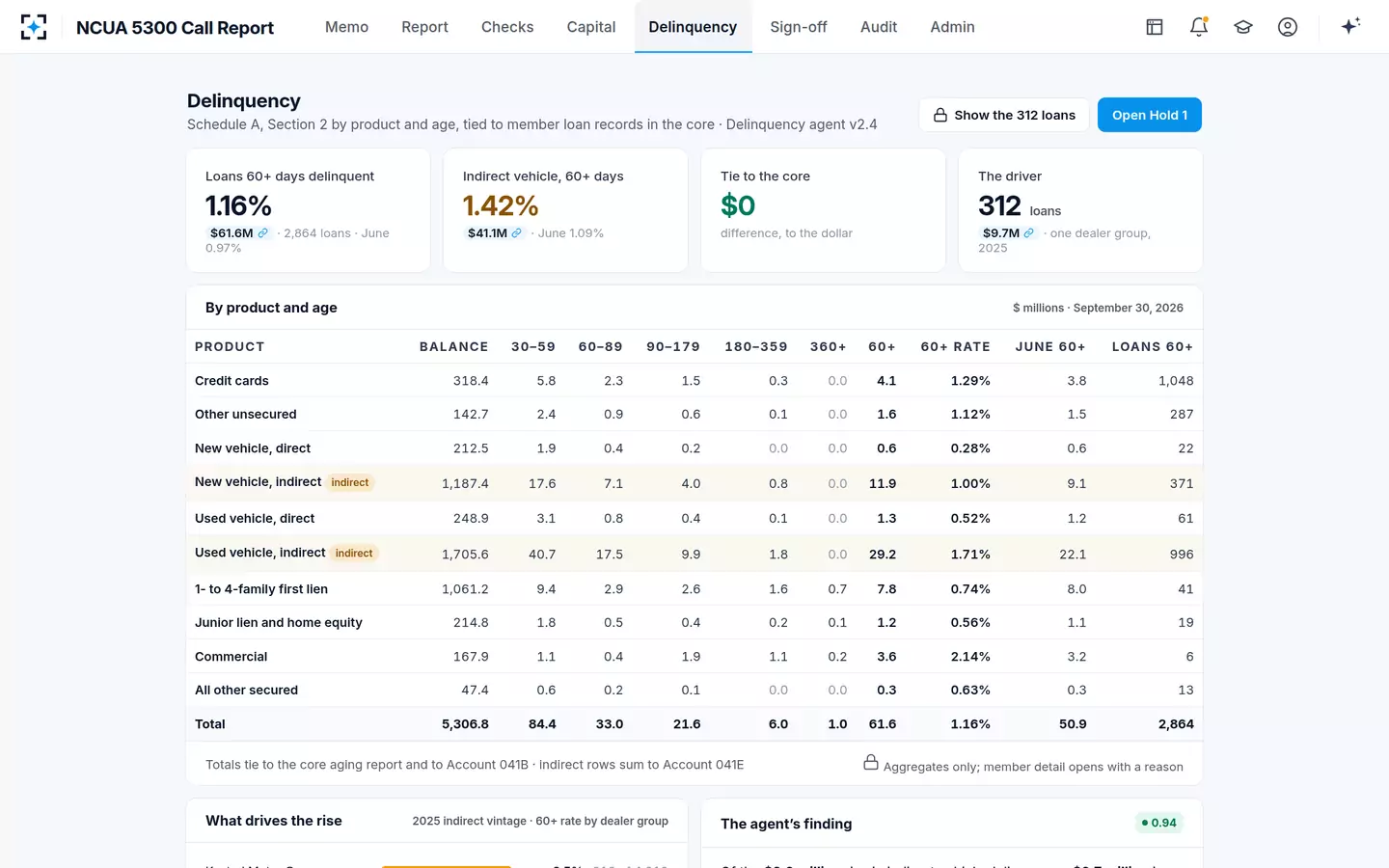Switch to the Audit tab

[879, 27]
